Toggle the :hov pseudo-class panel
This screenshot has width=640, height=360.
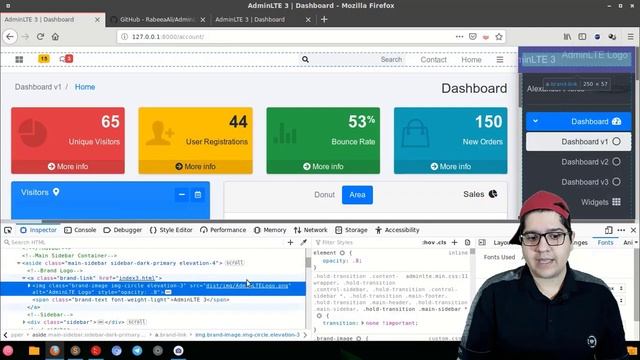click(428, 242)
